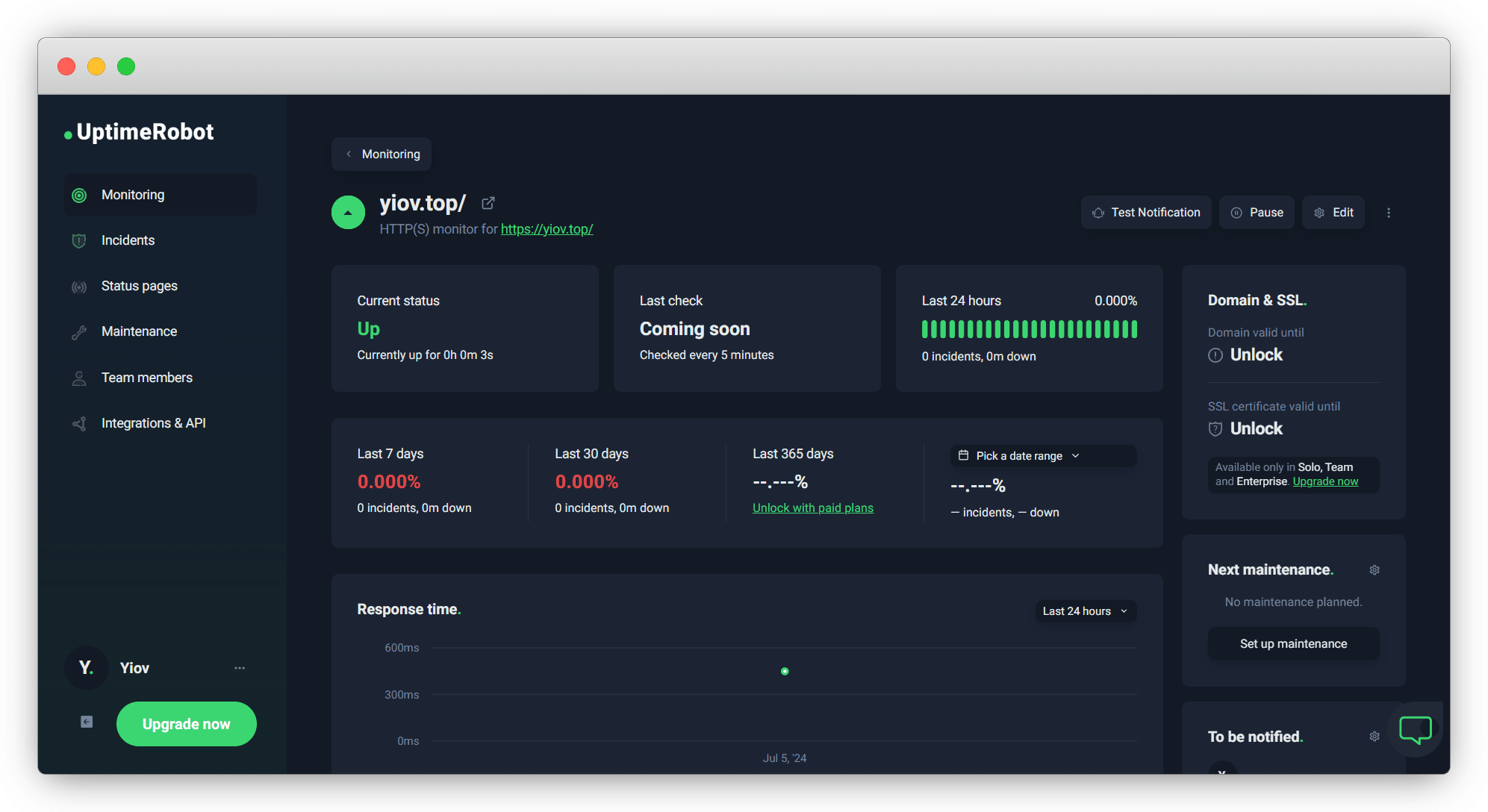Select Integrations & API sidebar item
The width and height of the screenshot is (1488, 812).
[x=153, y=423]
